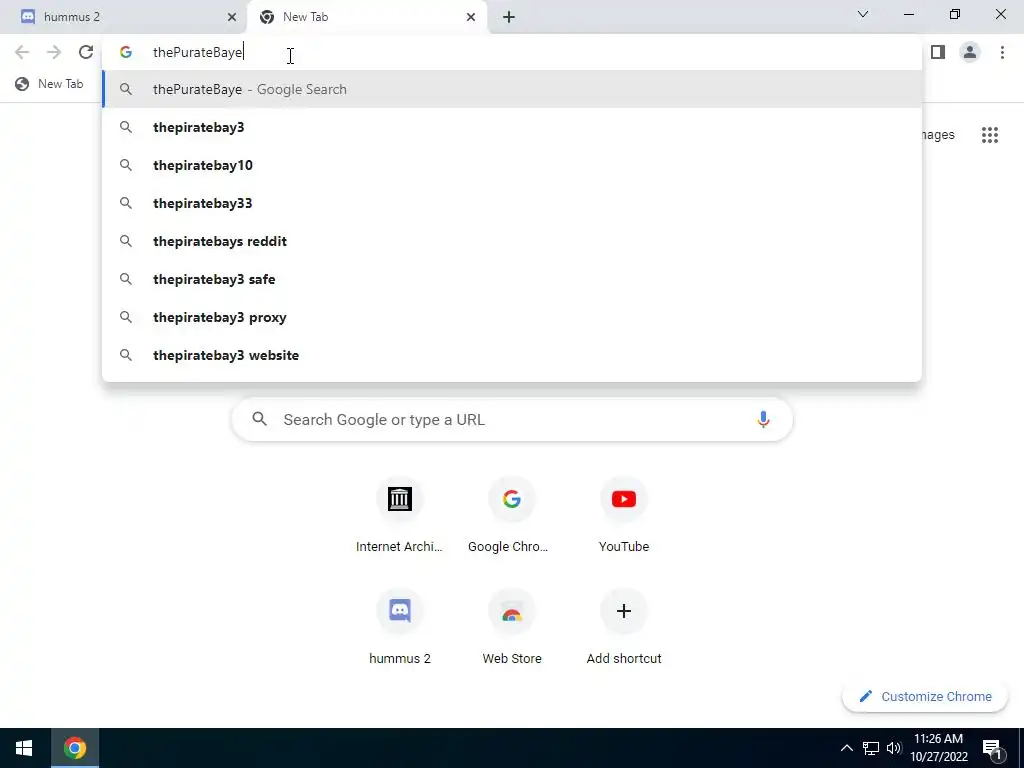The image size is (1024, 768).
Task: Open the Chrome three-dot menu
Action: tap(1002, 52)
